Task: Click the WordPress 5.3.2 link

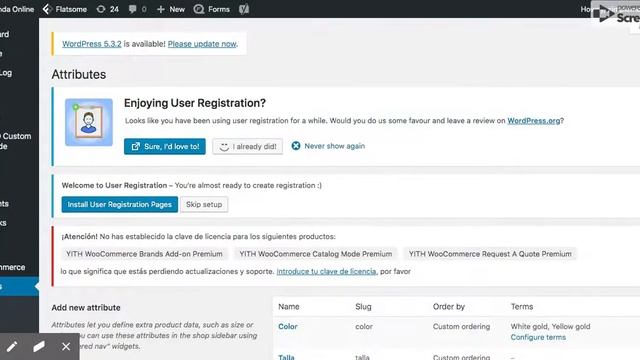Action: 92,44
